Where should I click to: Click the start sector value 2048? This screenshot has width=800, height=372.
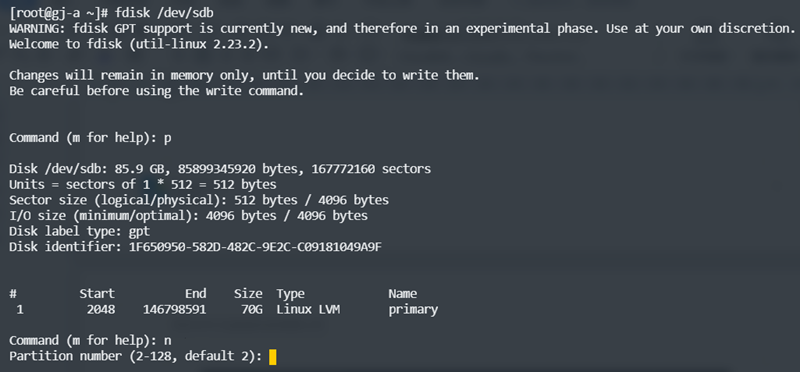(101, 309)
